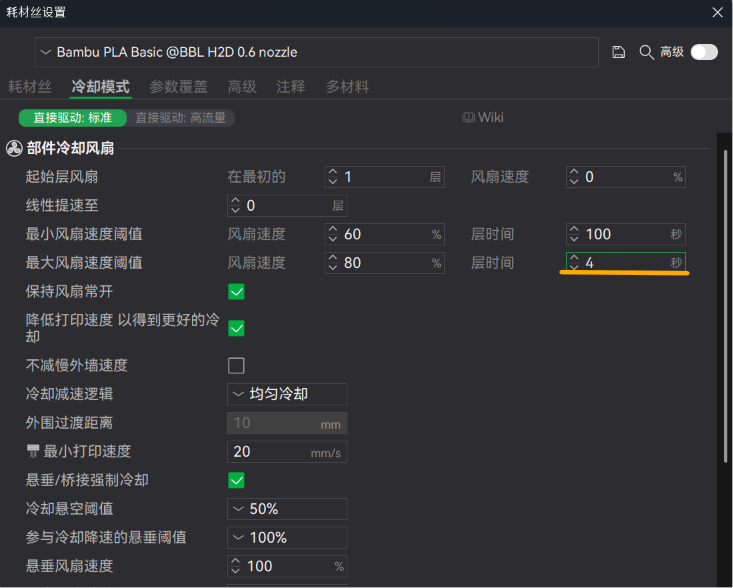
Task: Uncheck 降低打印速度 以得到更好的冷却 checkbox
Action: click(236, 328)
